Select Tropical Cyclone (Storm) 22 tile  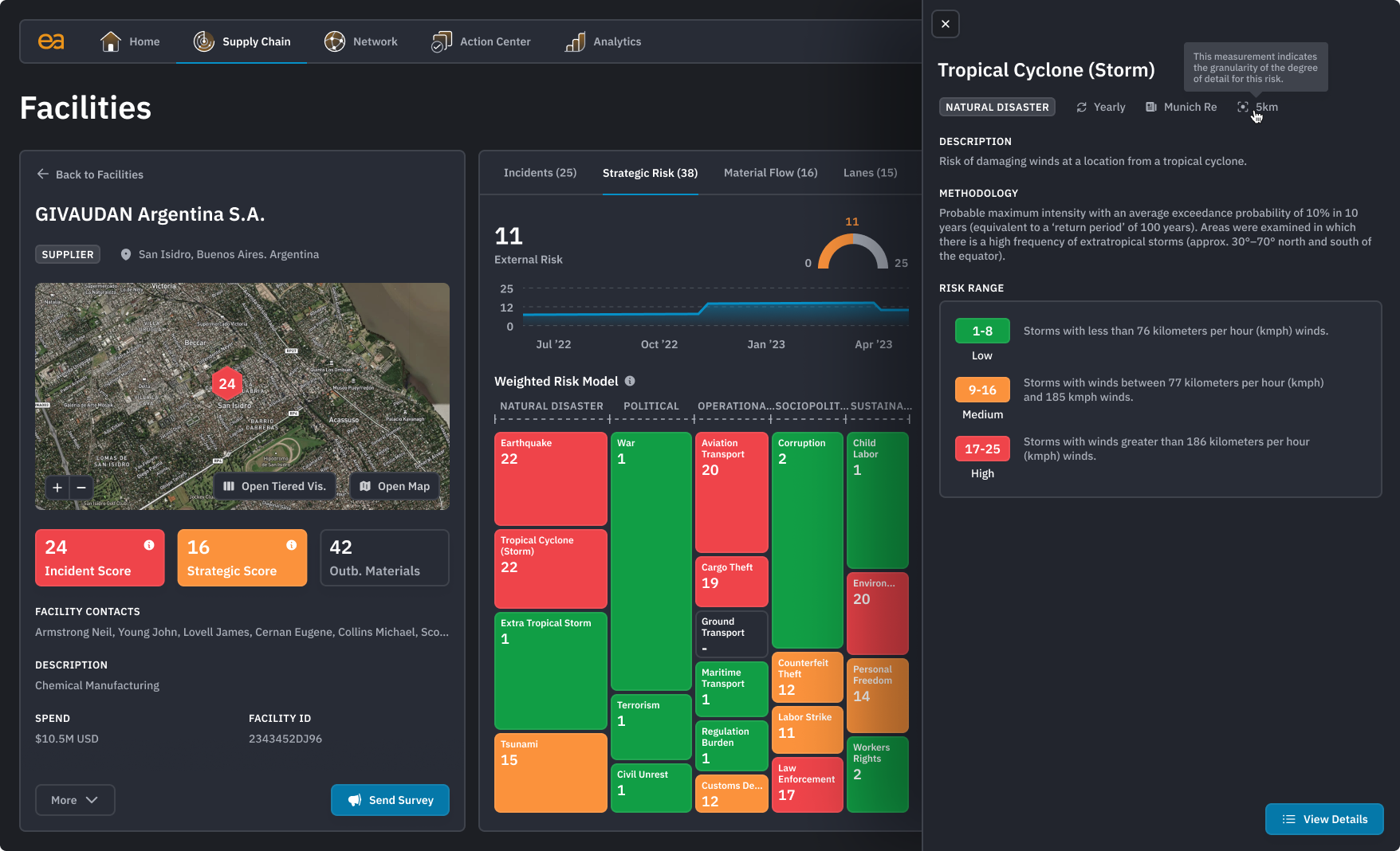(551, 569)
